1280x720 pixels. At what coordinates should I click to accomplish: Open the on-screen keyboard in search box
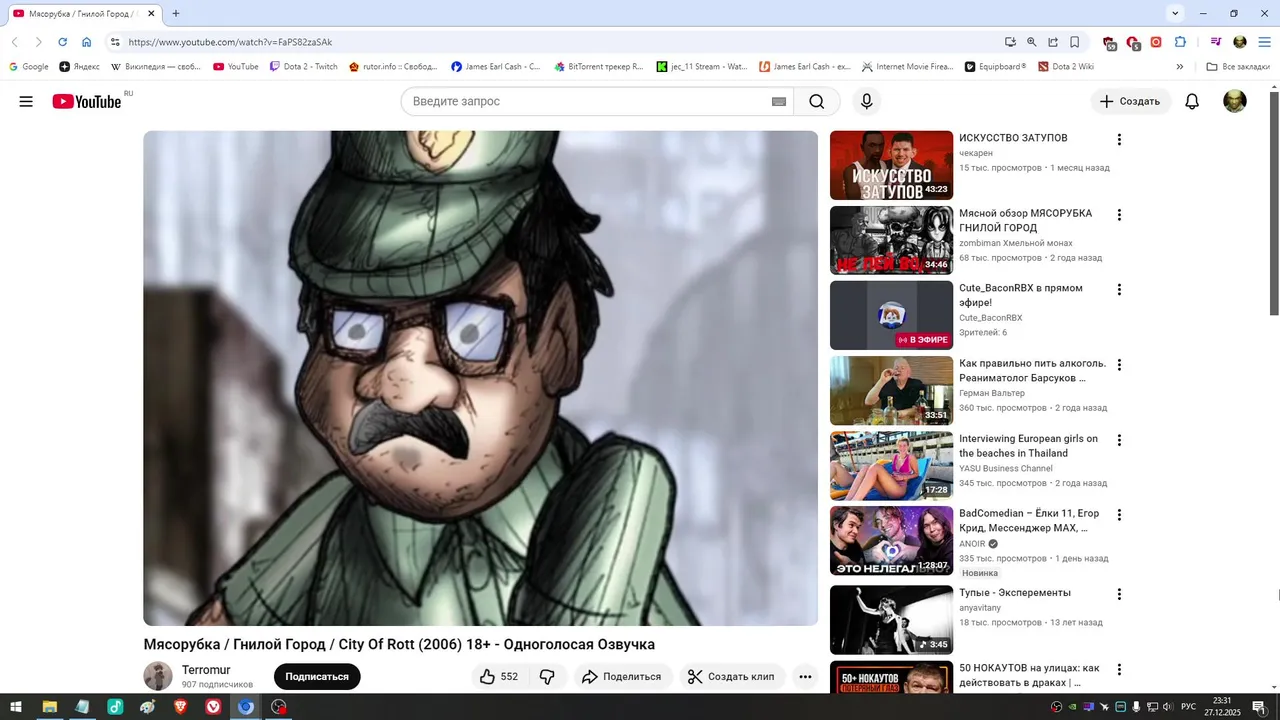pyautogui.click(x=779, y=101)
